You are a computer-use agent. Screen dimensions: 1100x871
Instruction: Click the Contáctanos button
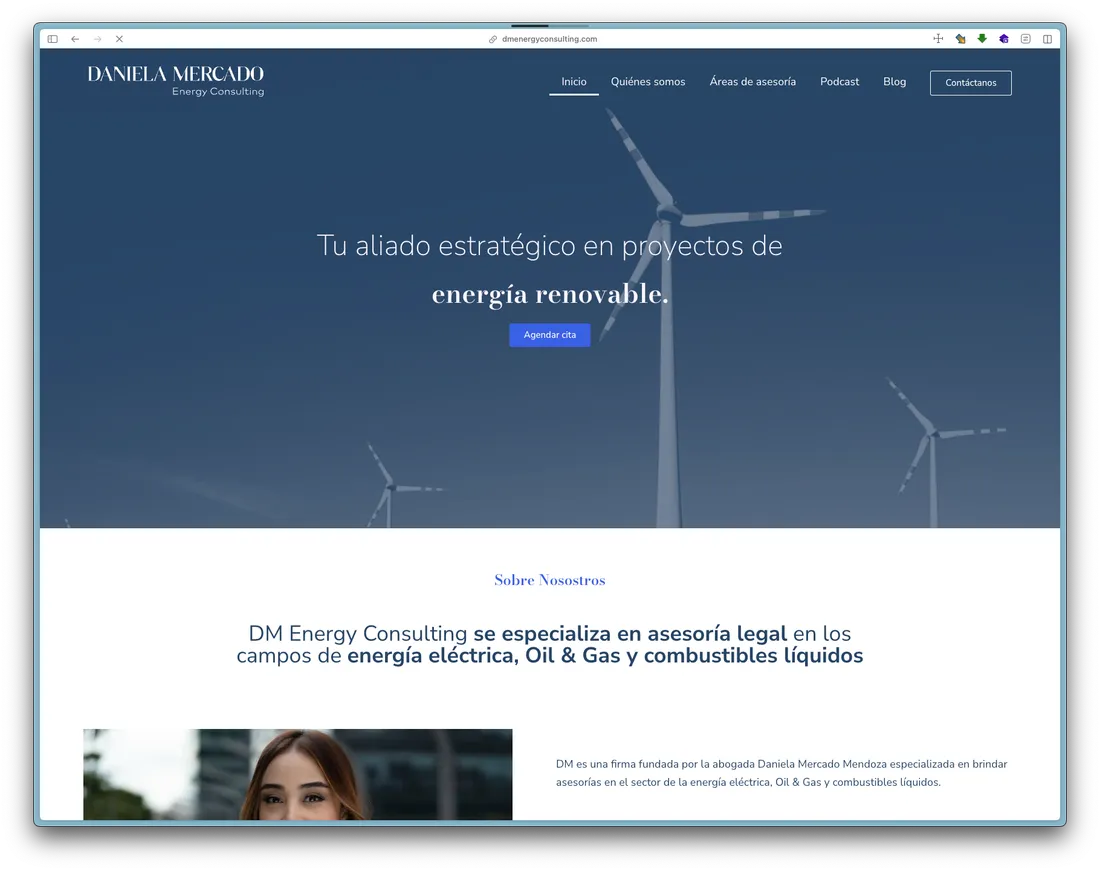[970, 83]
